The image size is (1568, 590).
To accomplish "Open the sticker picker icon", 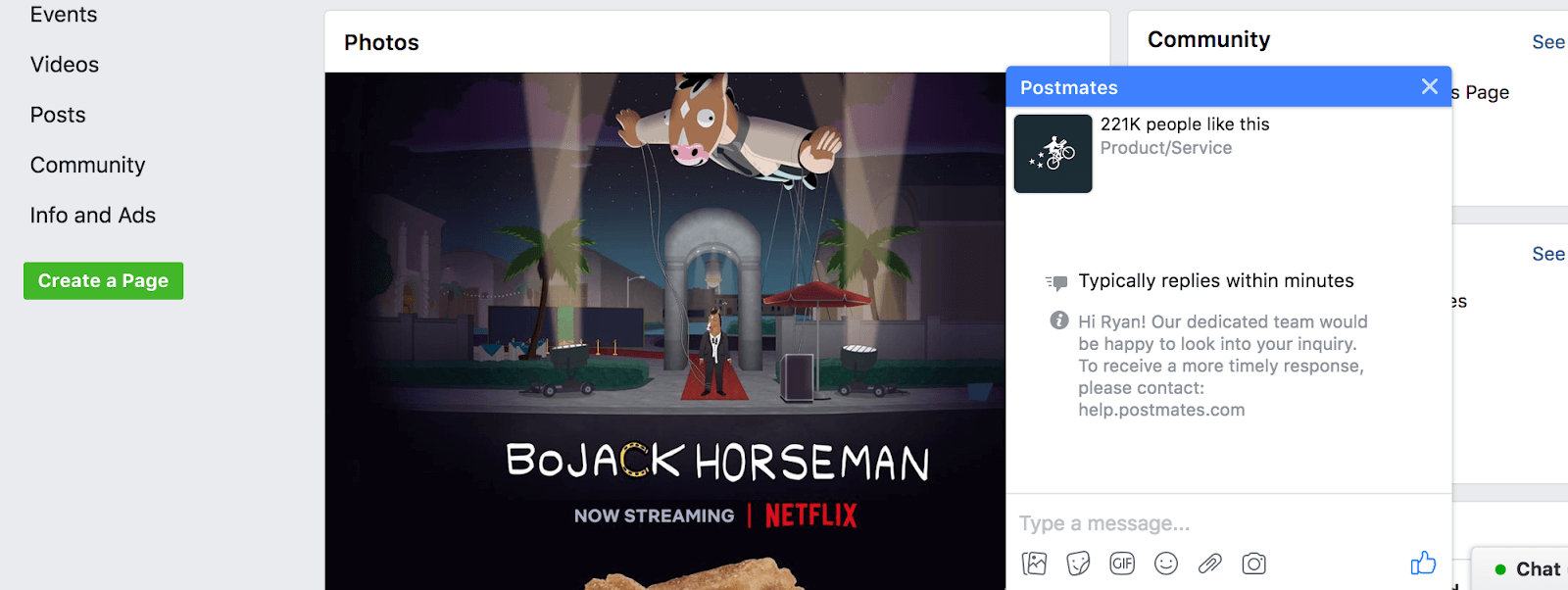I will click(1078, 564).
